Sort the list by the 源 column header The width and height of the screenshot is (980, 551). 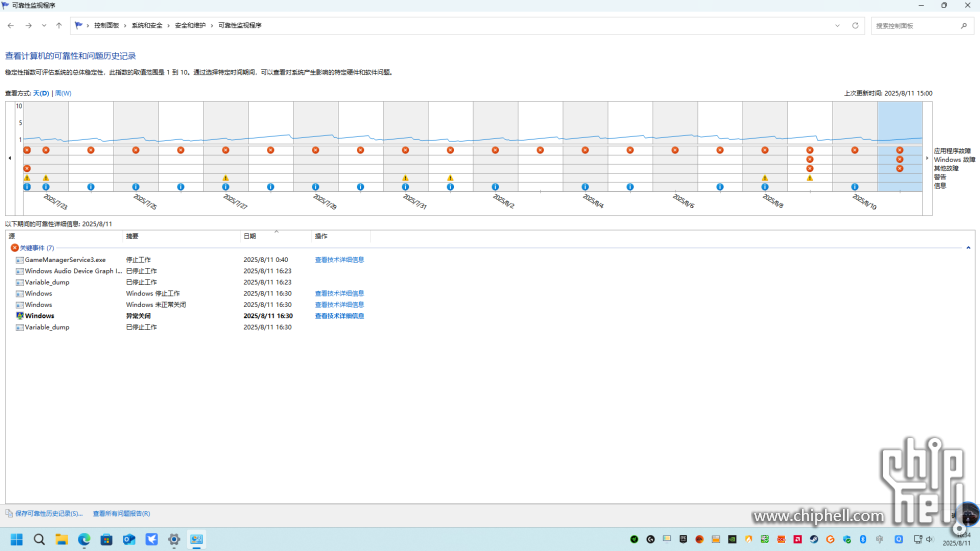tap(64, 236)
